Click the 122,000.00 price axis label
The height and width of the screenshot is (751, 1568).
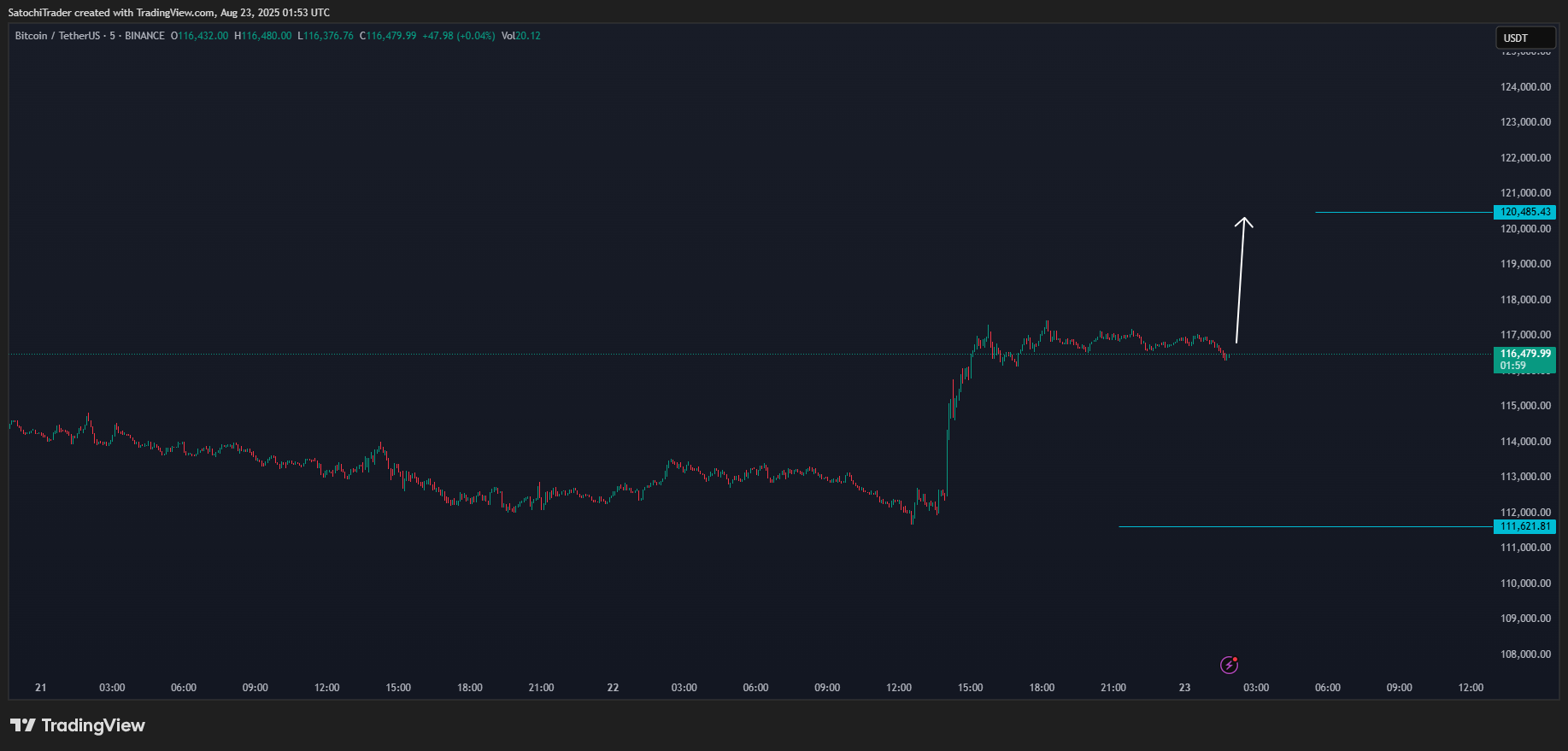coord(1525,158)
